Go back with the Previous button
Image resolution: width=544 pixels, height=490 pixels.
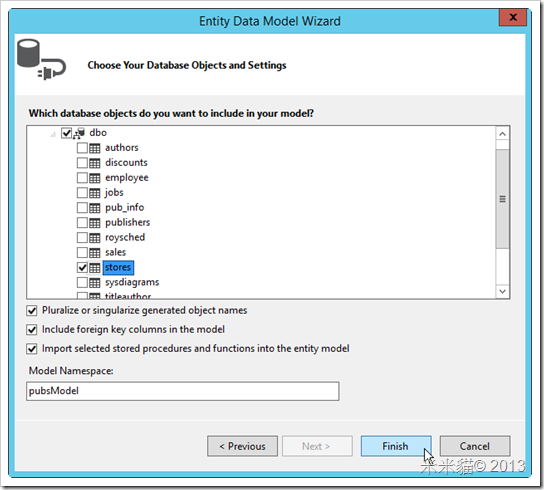pos(242,446)
